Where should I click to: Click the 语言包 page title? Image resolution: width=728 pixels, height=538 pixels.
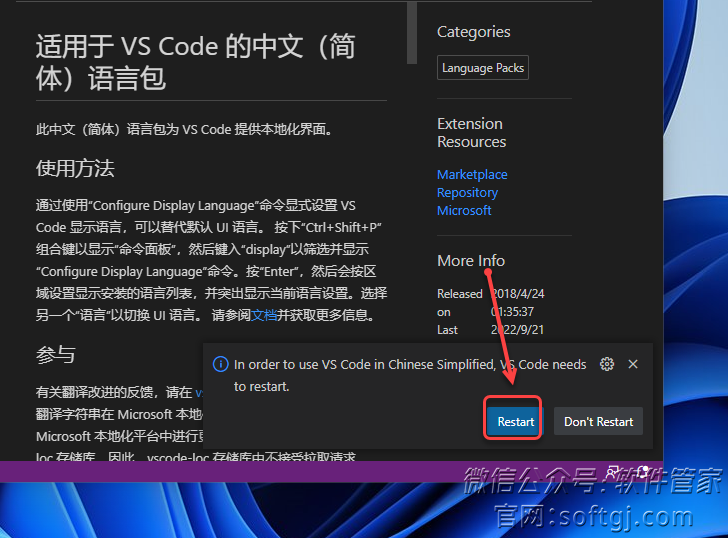tap(195, 62)
